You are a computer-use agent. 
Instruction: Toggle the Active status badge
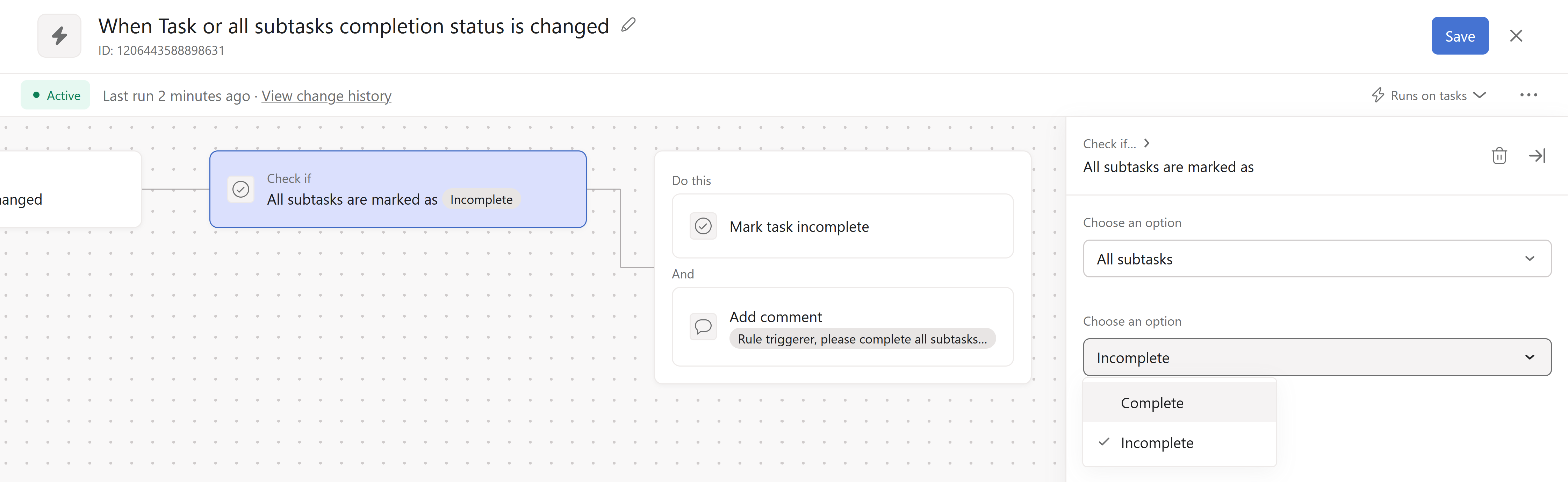[56, 96]
